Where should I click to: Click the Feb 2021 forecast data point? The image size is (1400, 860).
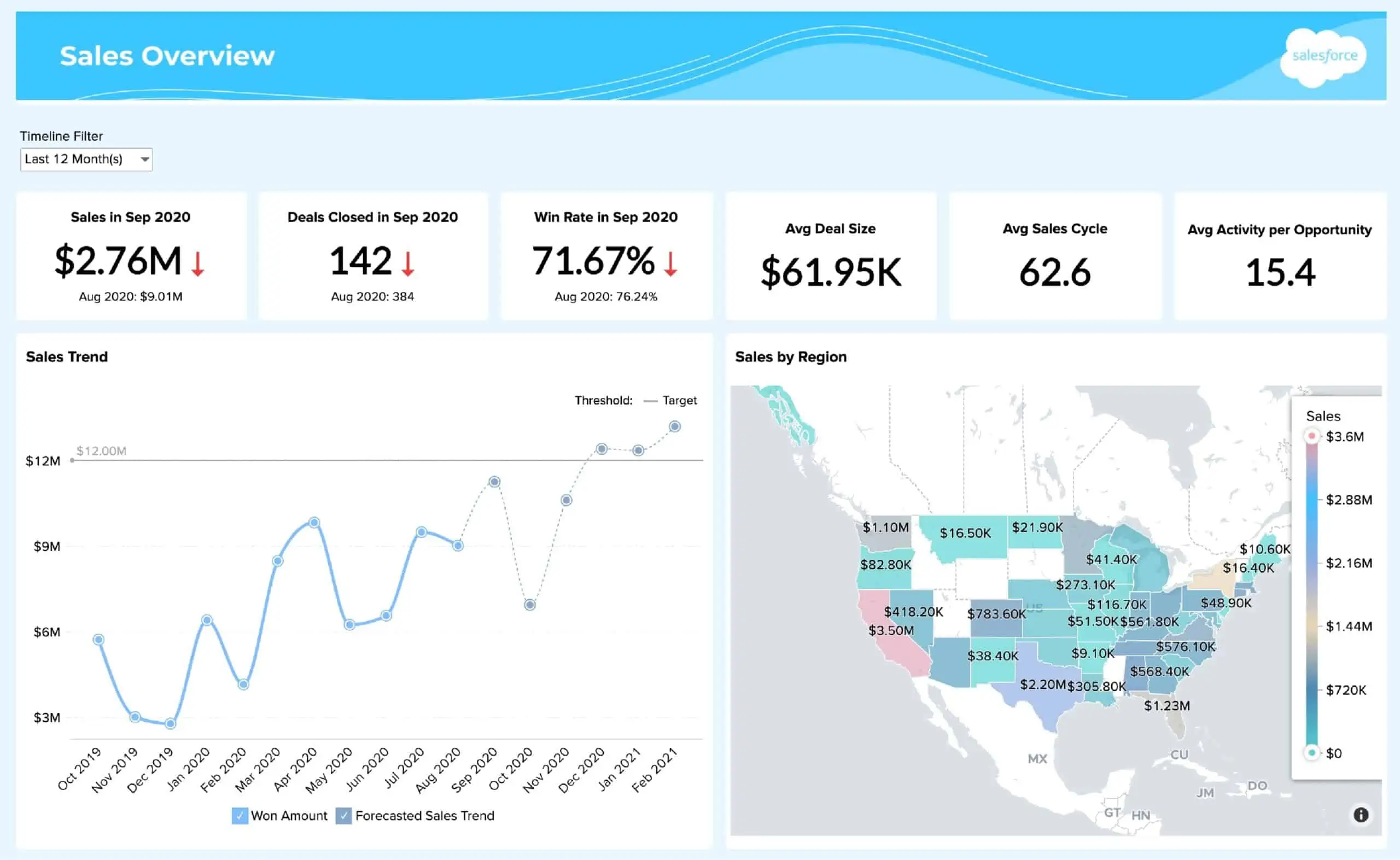coord(675,426)
